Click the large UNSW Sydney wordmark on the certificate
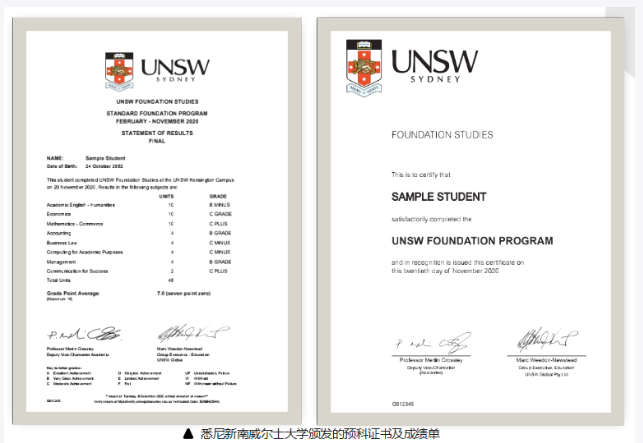Screen dimensions: 643x443 click(x=435, y=66)
